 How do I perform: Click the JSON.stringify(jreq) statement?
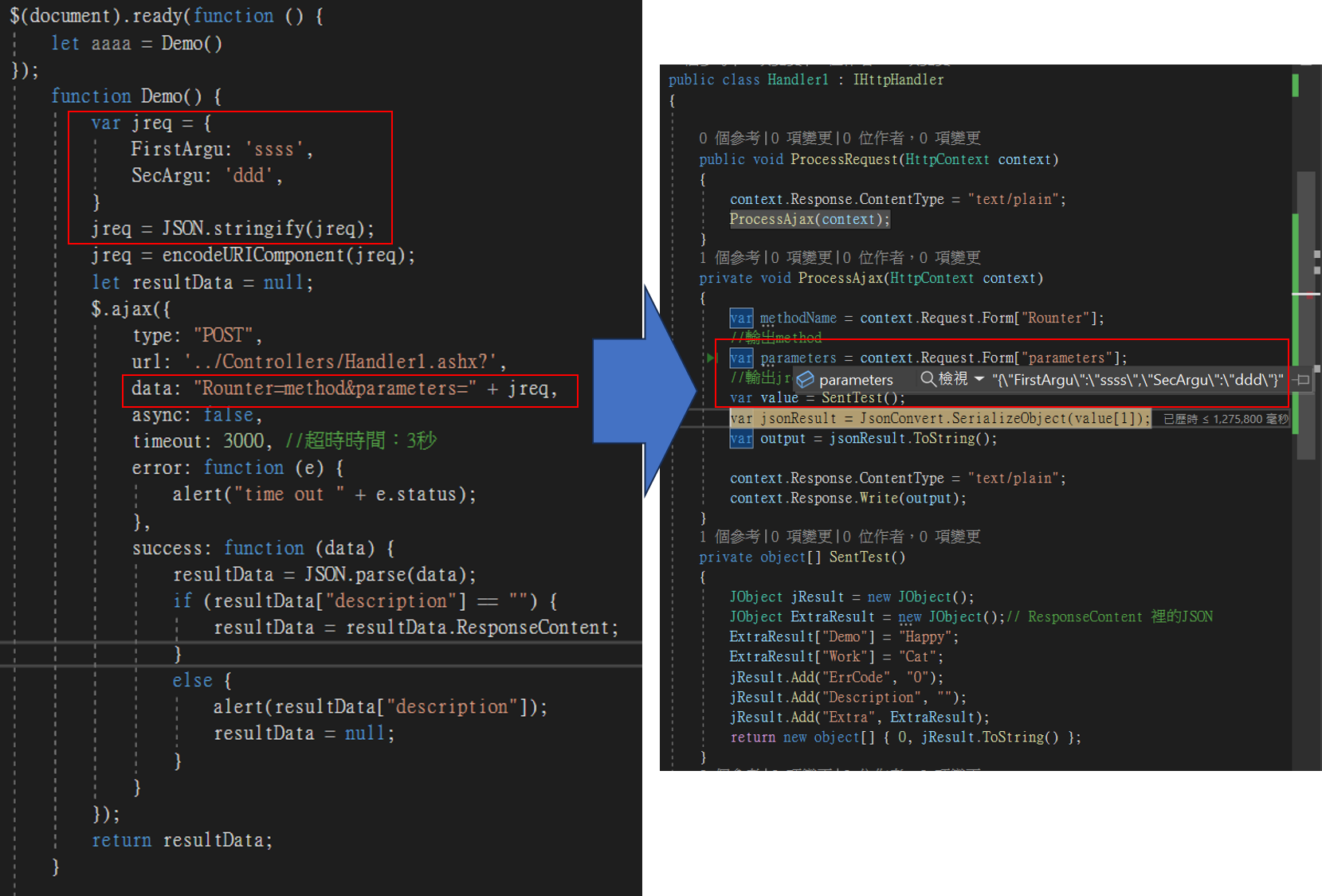[232, 229]
